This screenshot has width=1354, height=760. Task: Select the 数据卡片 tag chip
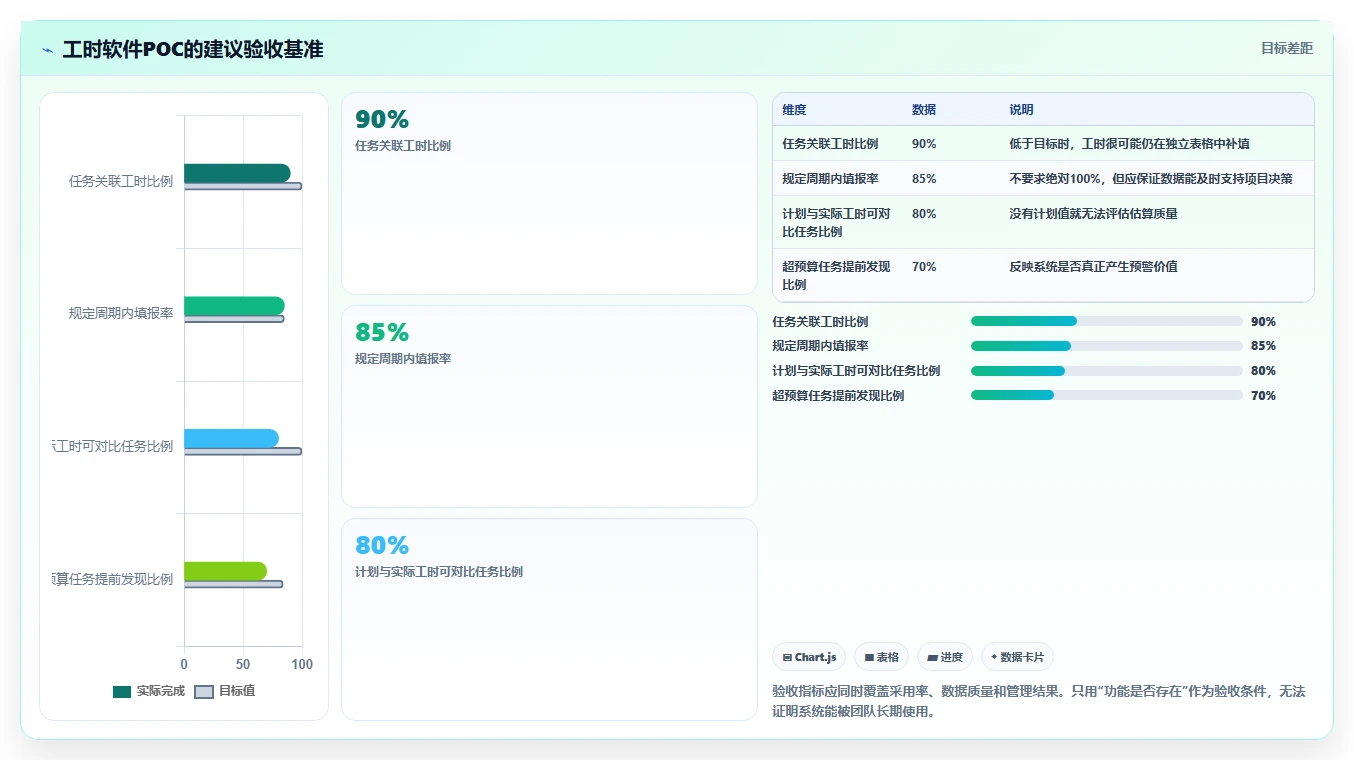1017,657
